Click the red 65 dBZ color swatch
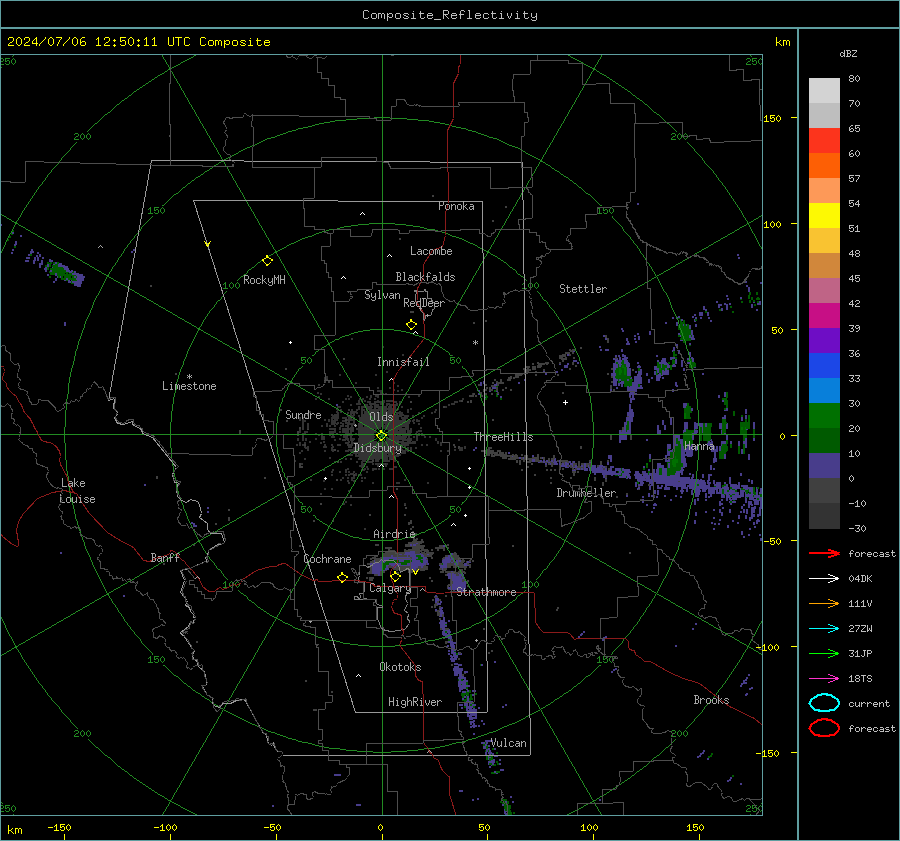Screen dimensions: 900x841 [x=824, y=141]
